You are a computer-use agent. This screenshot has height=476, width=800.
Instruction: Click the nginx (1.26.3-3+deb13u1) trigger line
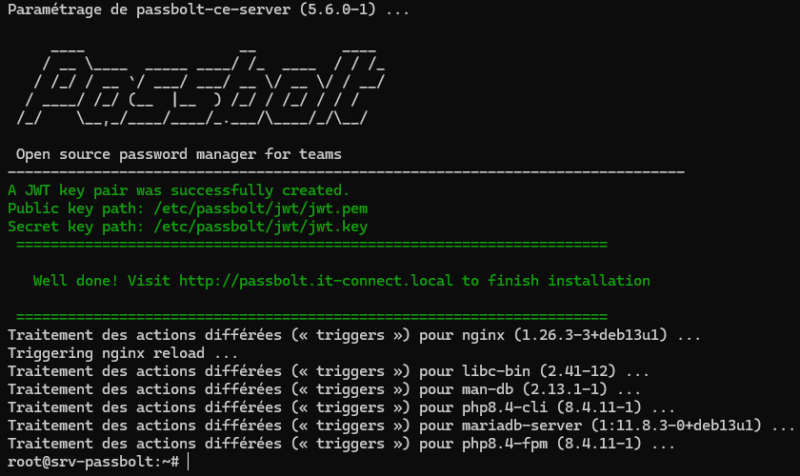[x=359, y=335]
